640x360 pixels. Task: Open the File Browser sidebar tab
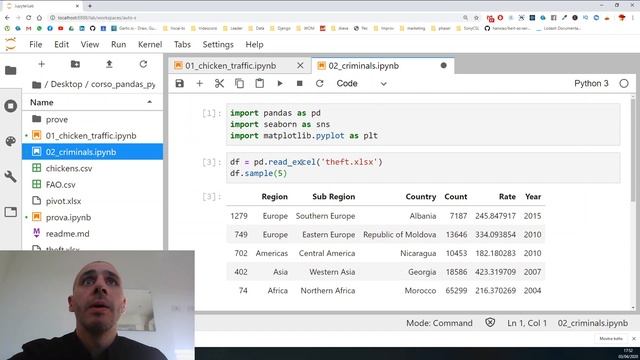pos(11,70)
